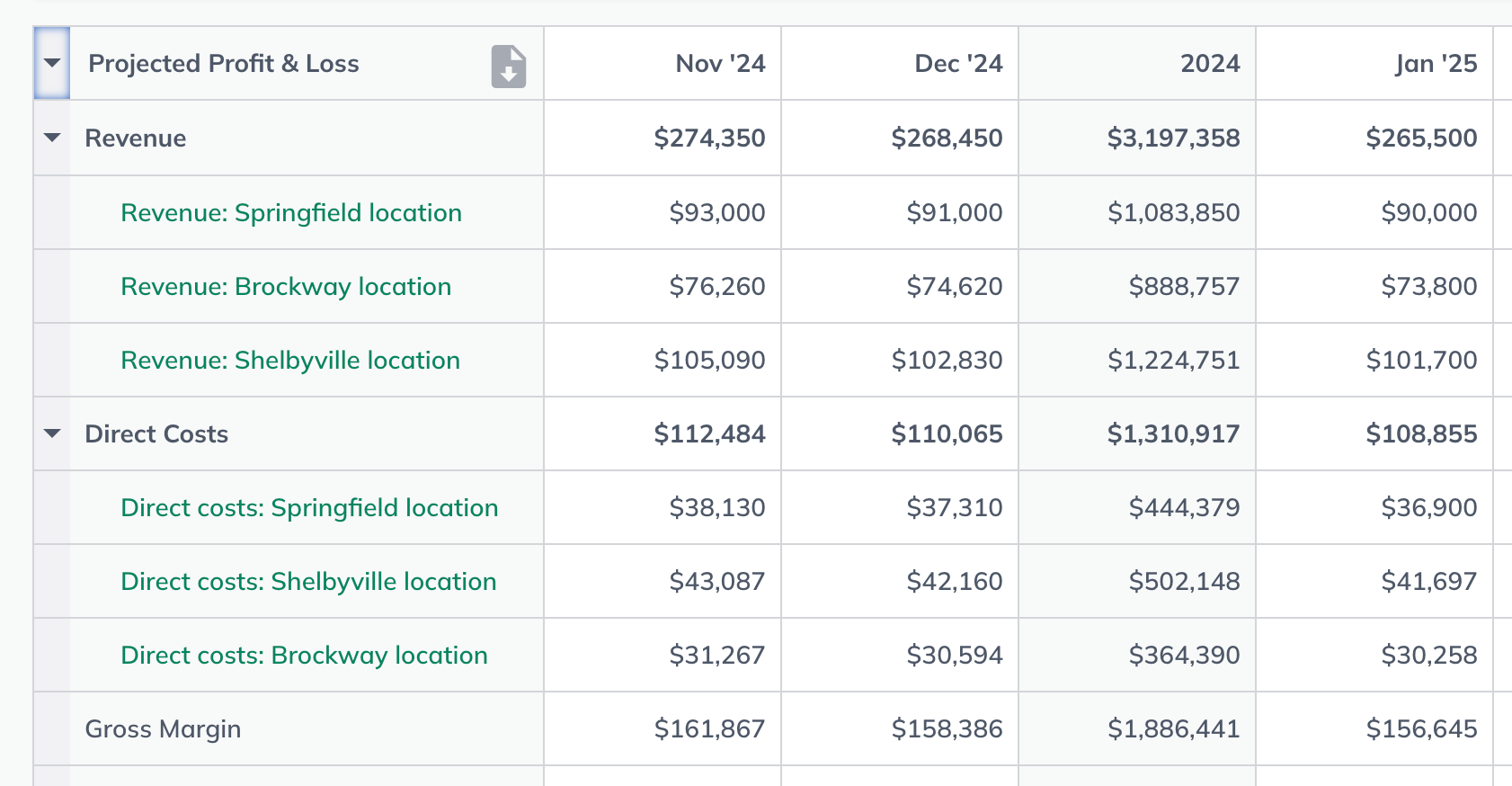Collapse the Revenue section
1512x786 pixels.
coord(52,138)
